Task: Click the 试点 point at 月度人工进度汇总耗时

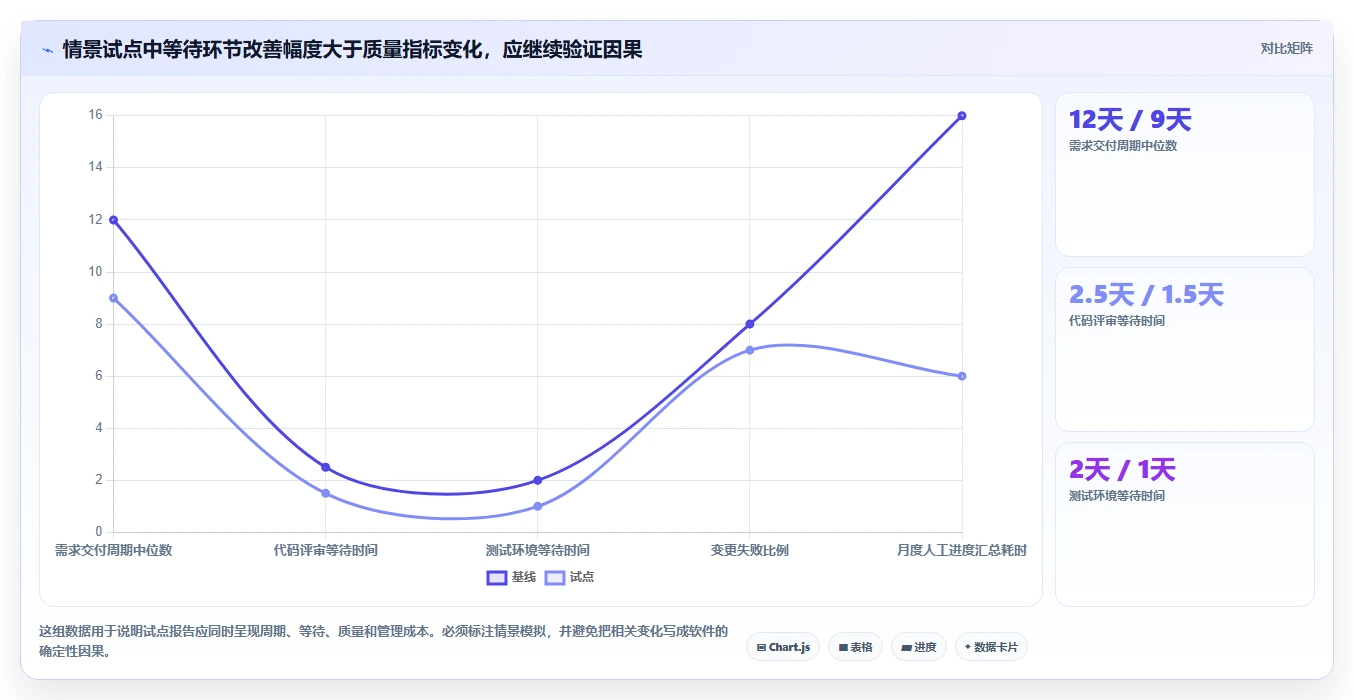Action: pos(961,376)
